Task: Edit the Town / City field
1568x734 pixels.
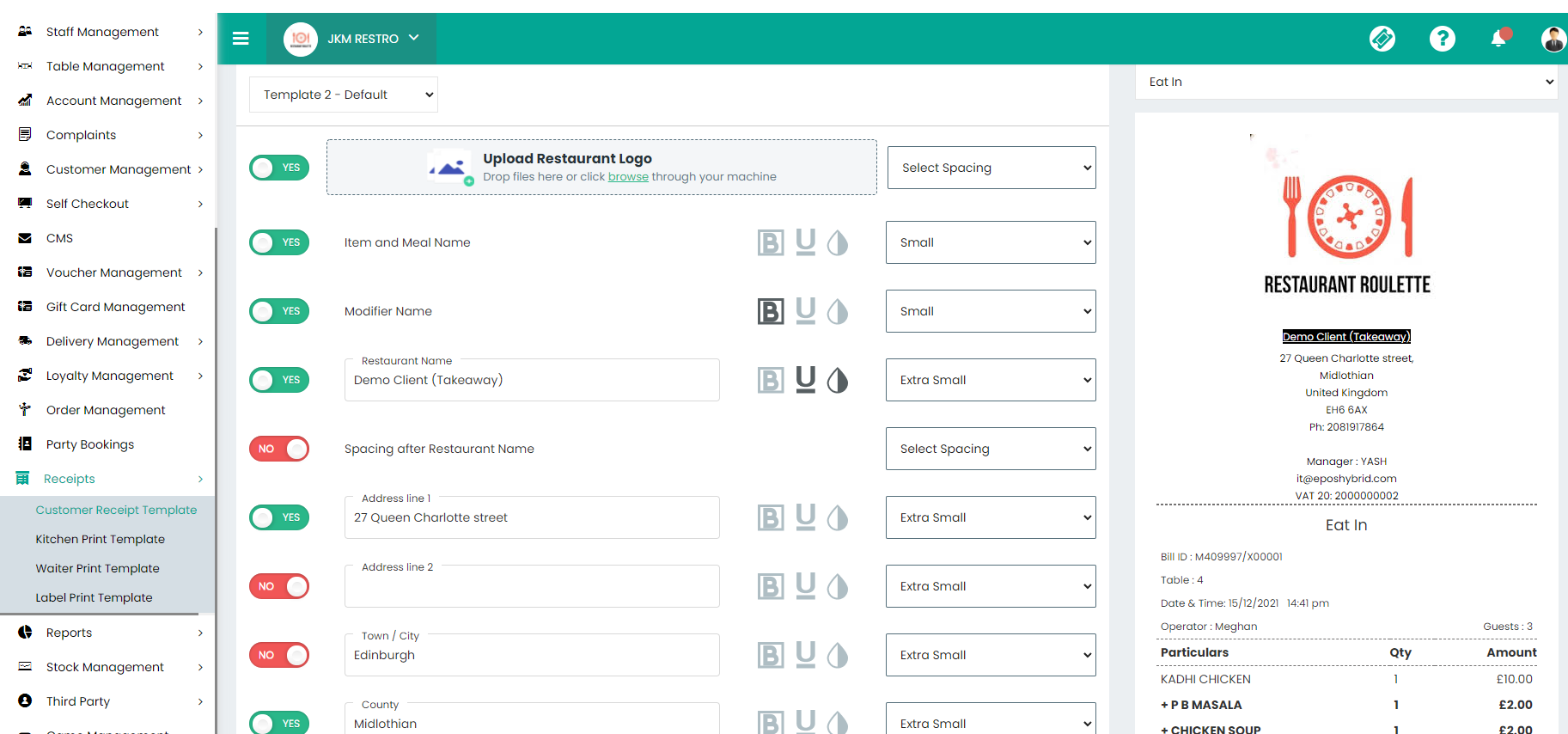Action: [532, 655]
